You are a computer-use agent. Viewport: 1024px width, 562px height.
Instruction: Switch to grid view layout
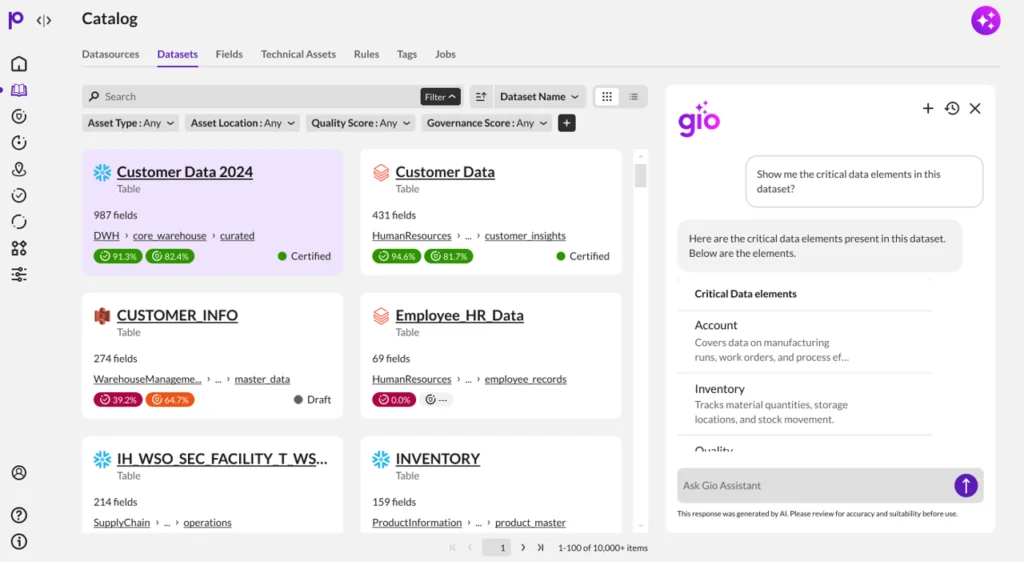tap(607, 97)
